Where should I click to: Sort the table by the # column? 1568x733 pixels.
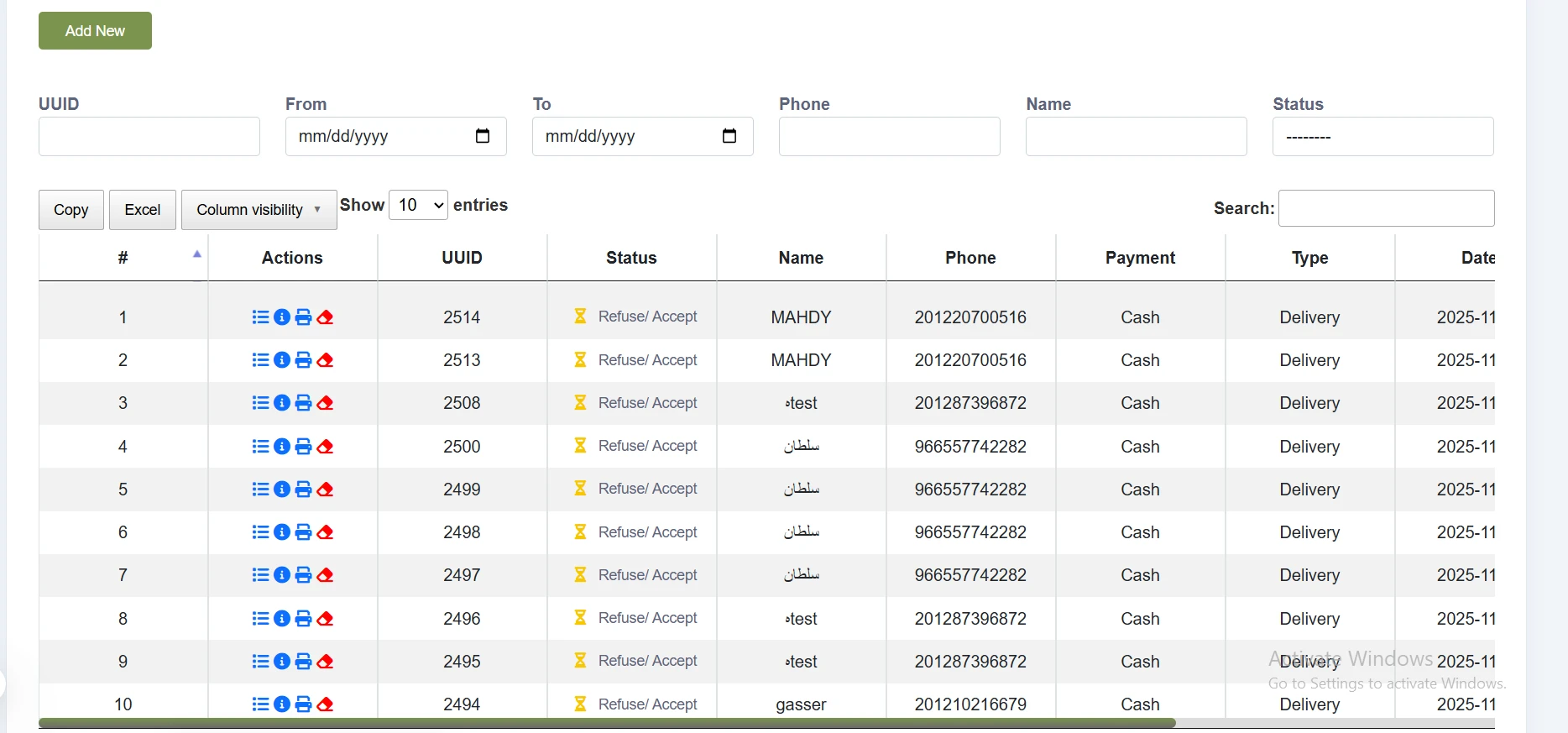tap(123, 258)
